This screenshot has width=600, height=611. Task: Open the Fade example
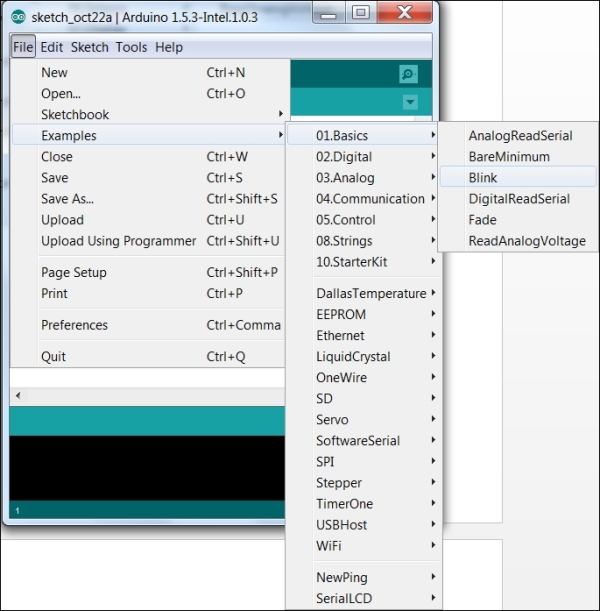pyautogui.click(x=518, y=220)
